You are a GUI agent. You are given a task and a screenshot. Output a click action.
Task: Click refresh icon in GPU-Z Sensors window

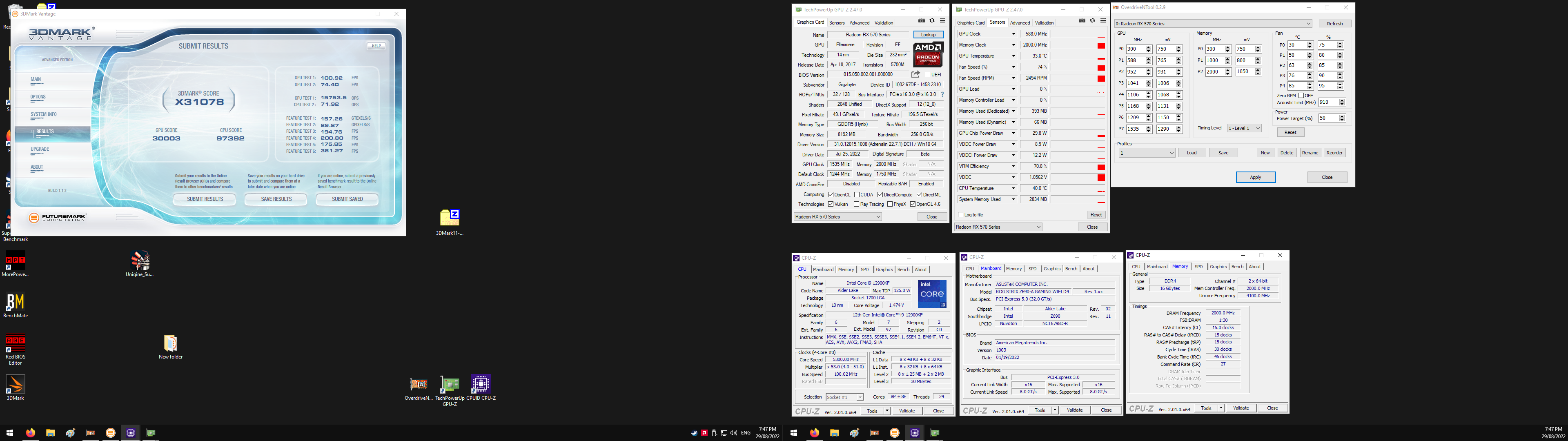point(1093,21)
